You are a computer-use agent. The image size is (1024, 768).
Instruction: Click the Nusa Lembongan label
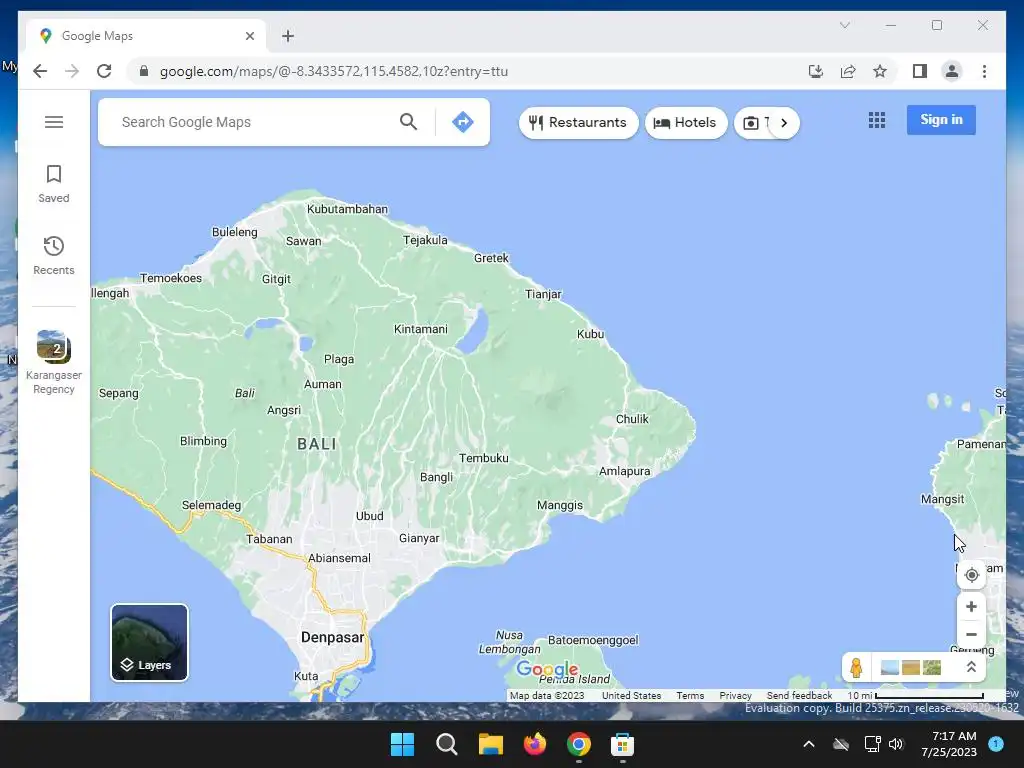[x=509, y=642]
